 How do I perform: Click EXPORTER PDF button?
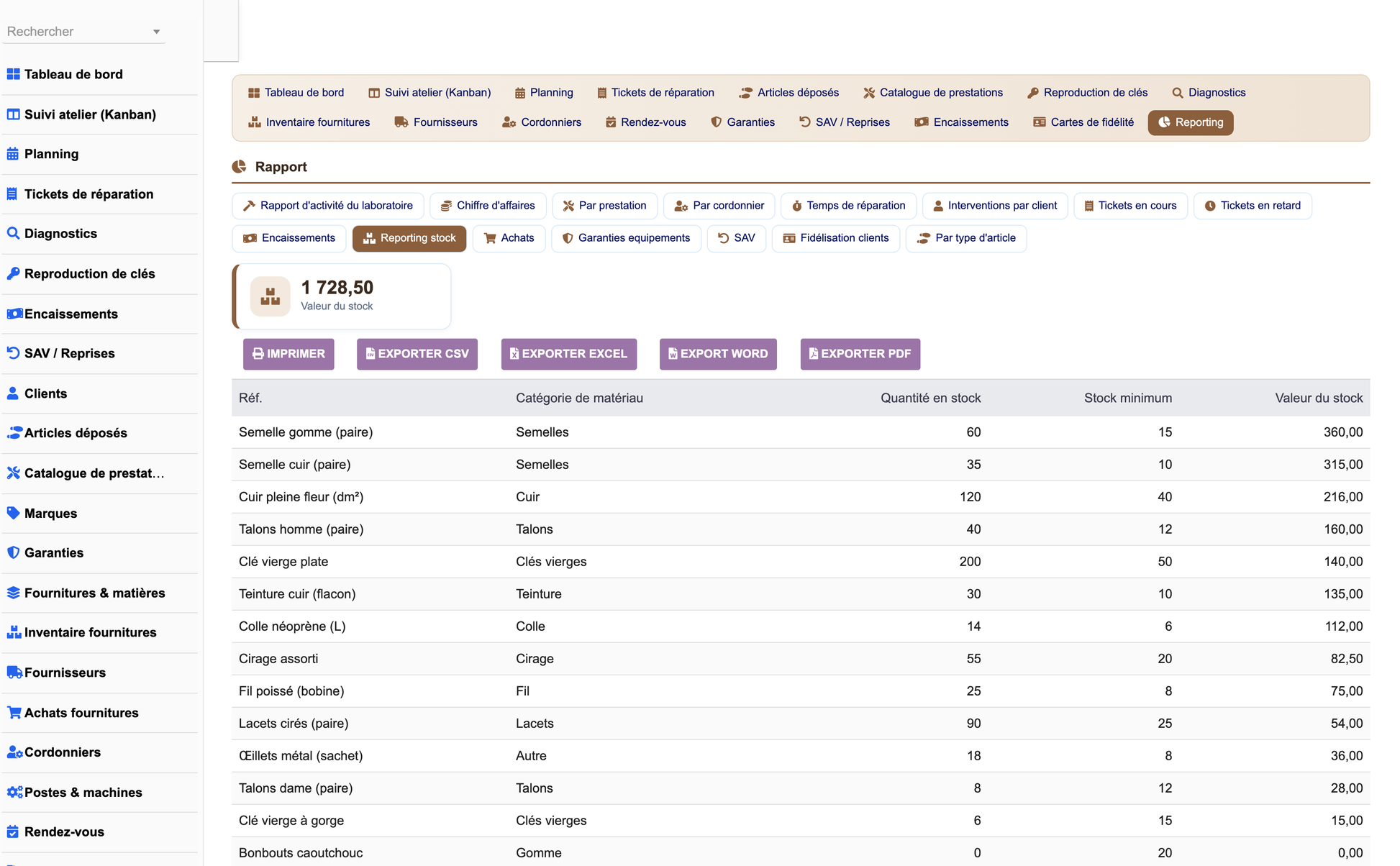pos(860,354)
